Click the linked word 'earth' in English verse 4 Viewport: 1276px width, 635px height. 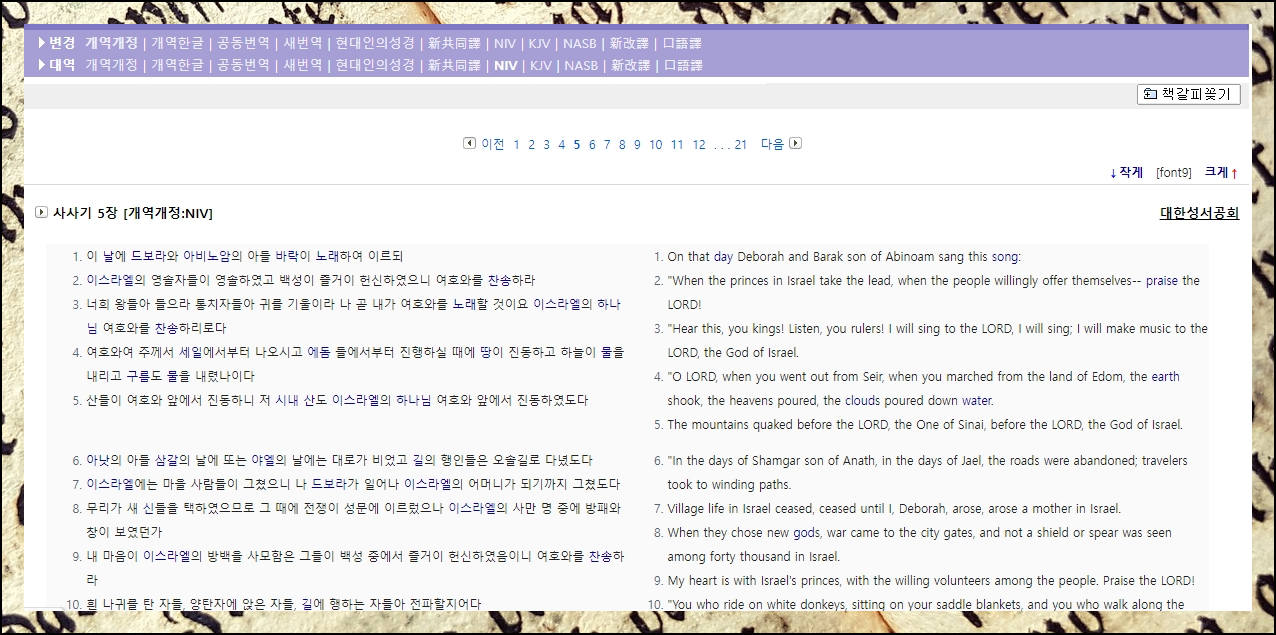(1166, 377)
